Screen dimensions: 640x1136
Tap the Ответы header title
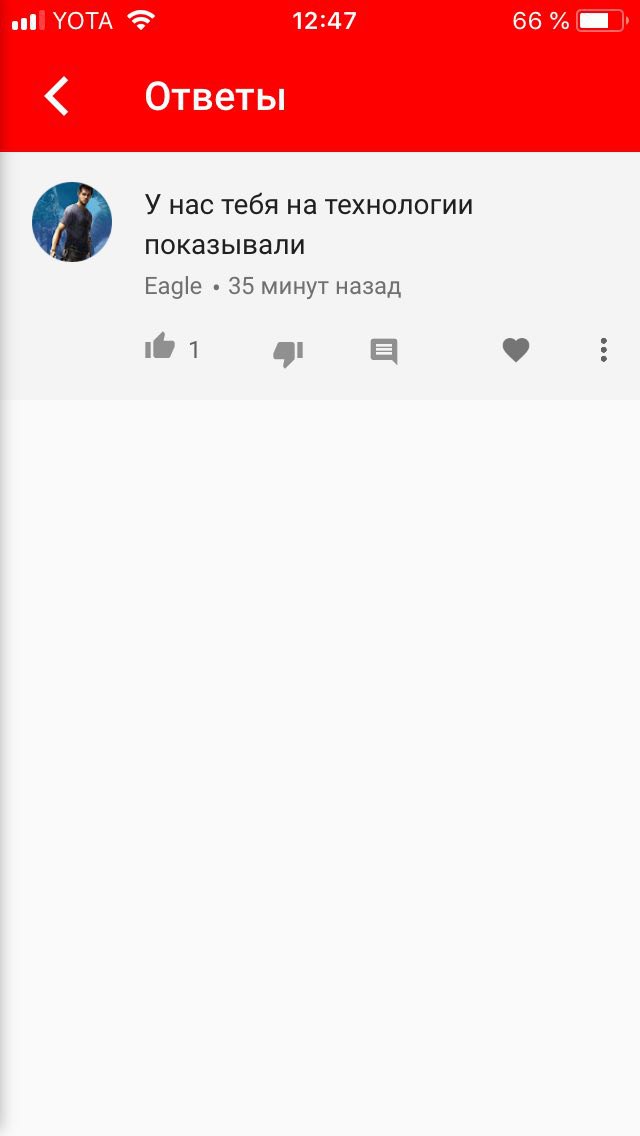point(215,97)
